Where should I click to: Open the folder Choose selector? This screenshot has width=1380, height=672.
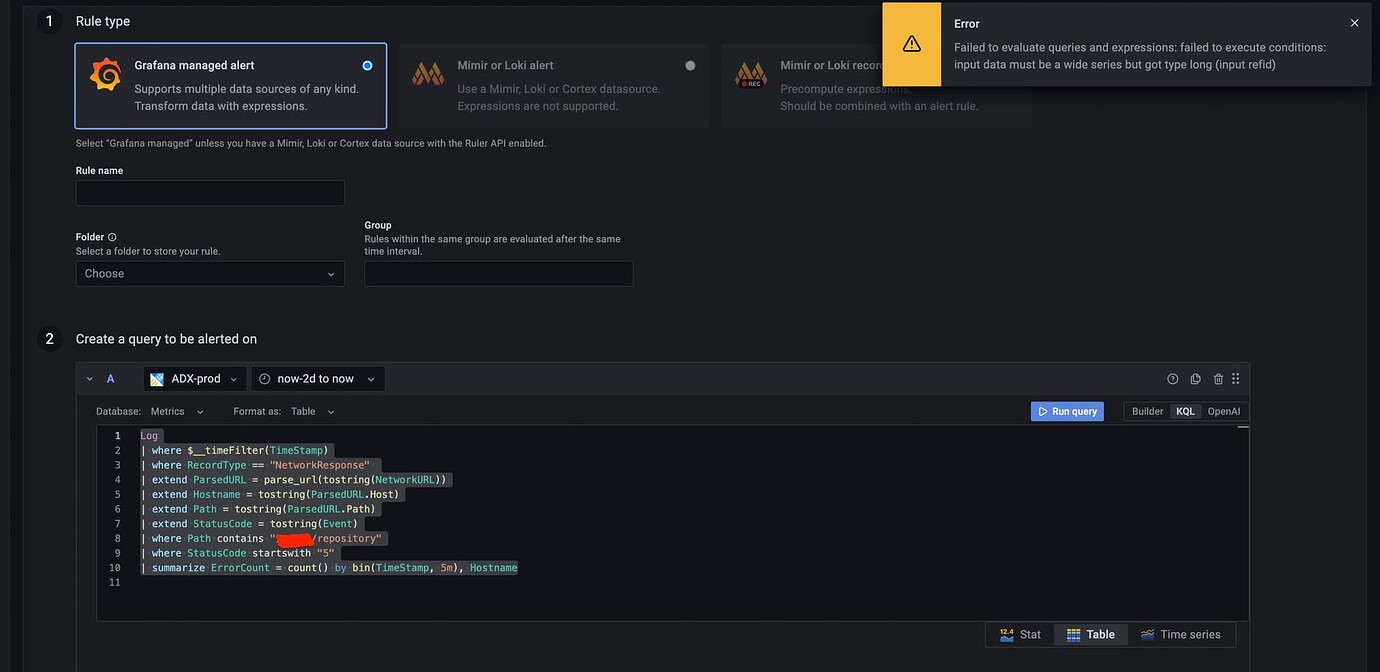(x=210, y=273)
